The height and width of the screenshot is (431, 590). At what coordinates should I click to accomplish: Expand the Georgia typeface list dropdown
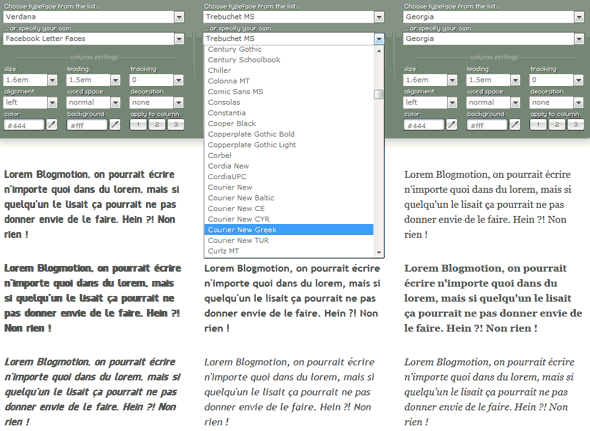579,17
